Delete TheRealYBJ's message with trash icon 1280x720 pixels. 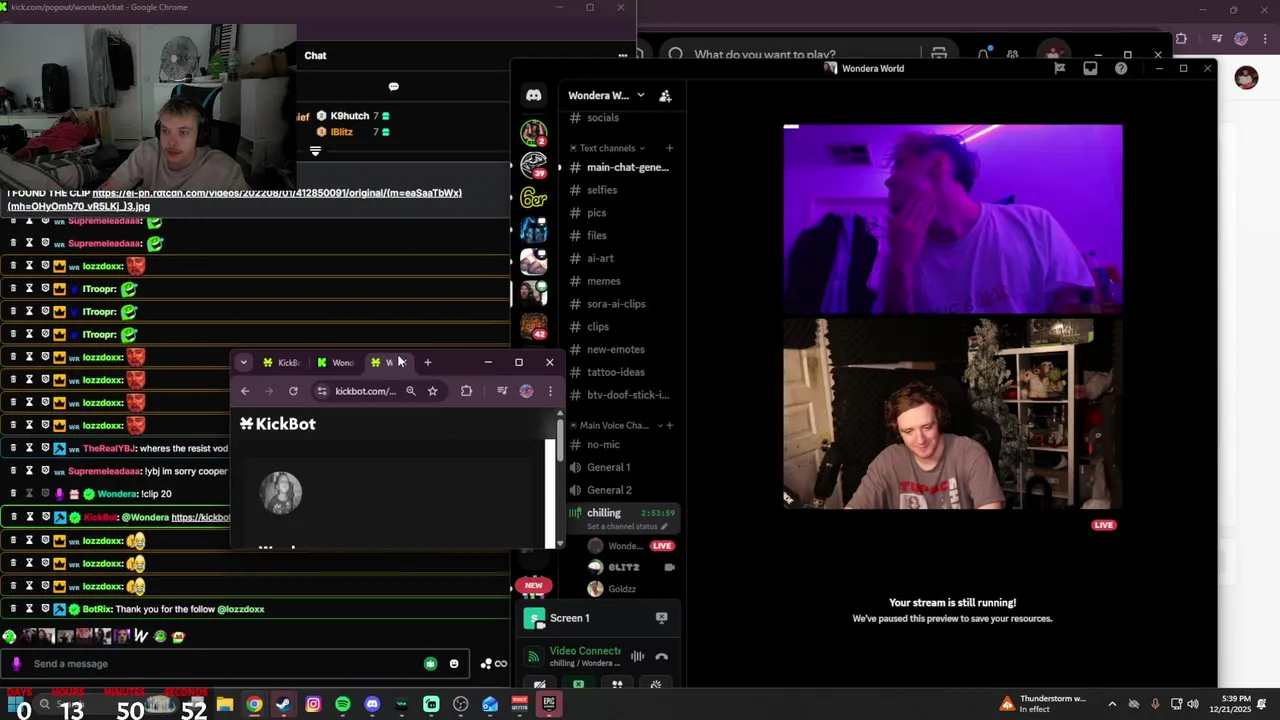point(13,448)
